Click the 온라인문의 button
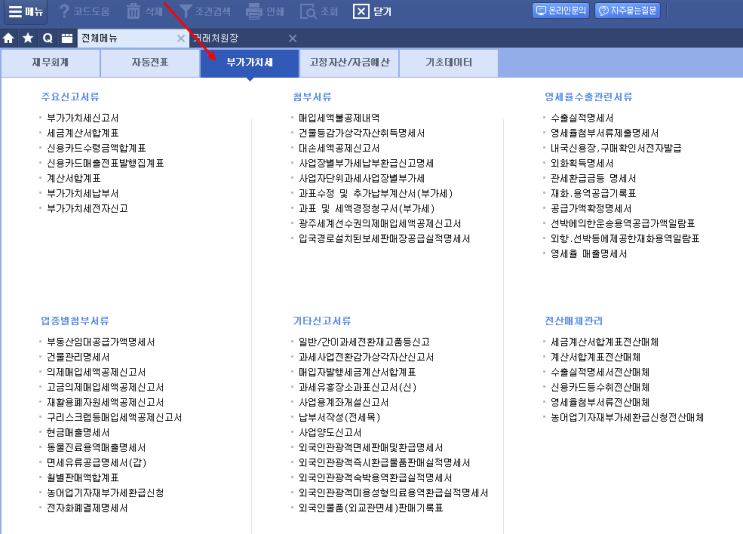 (561, 10)
